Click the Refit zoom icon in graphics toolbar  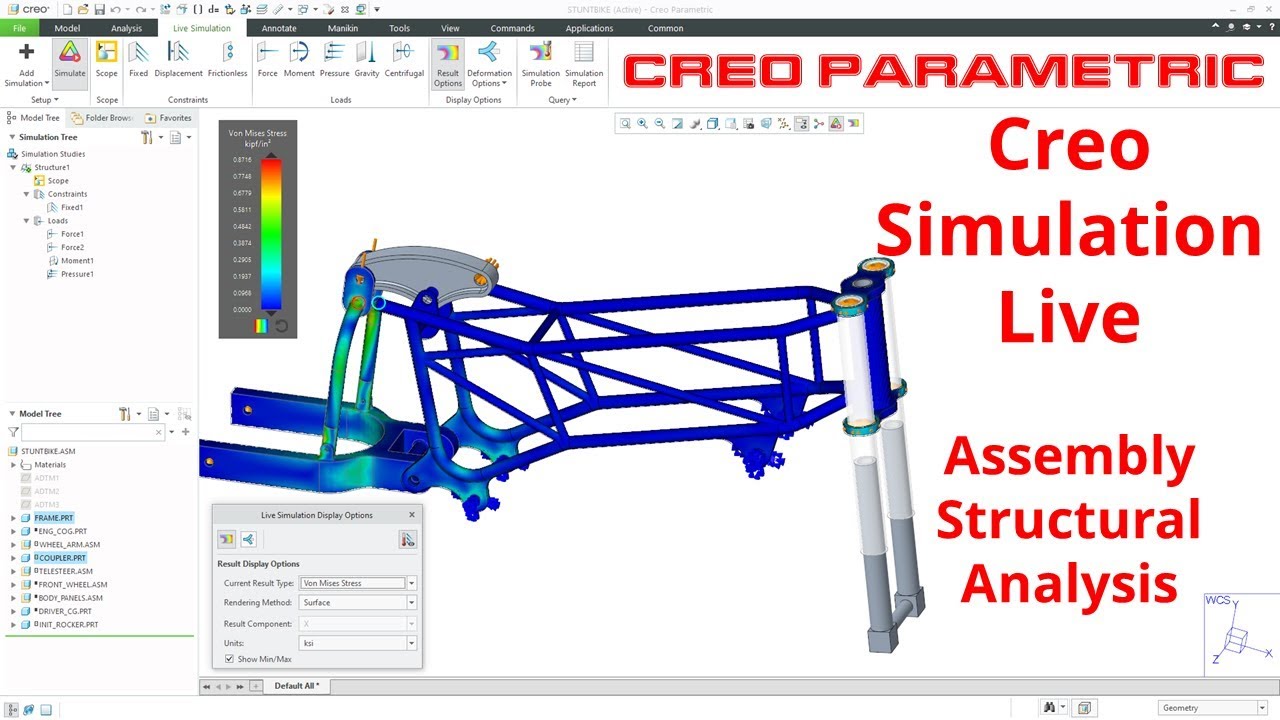[x=625, y=124]
